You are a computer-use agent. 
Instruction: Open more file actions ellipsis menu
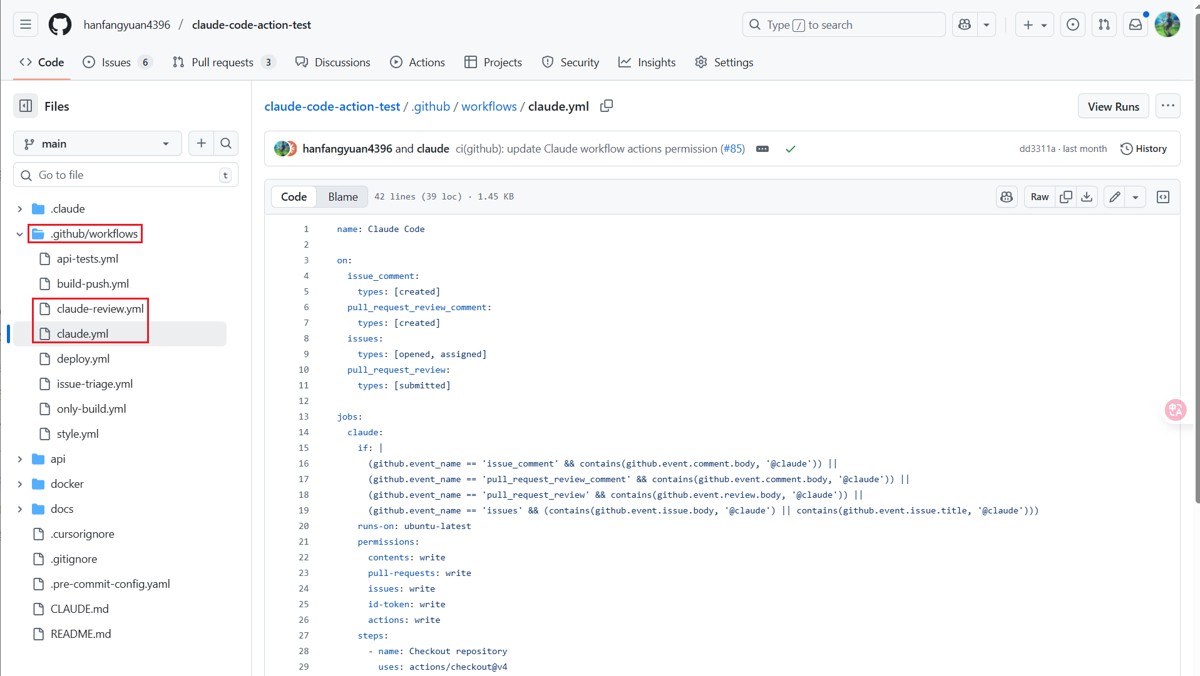pos(1167,106)
